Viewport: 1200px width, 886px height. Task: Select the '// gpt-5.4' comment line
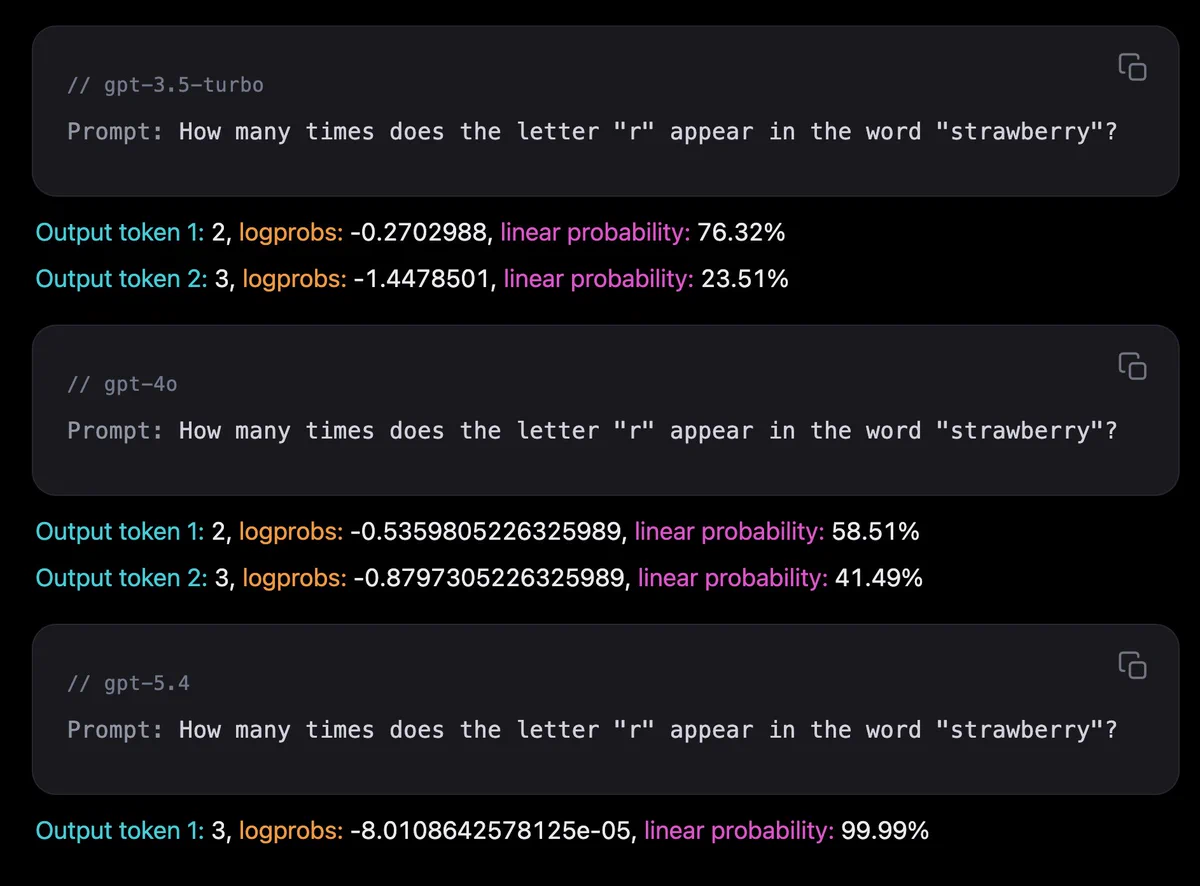(x=128, y=683)
